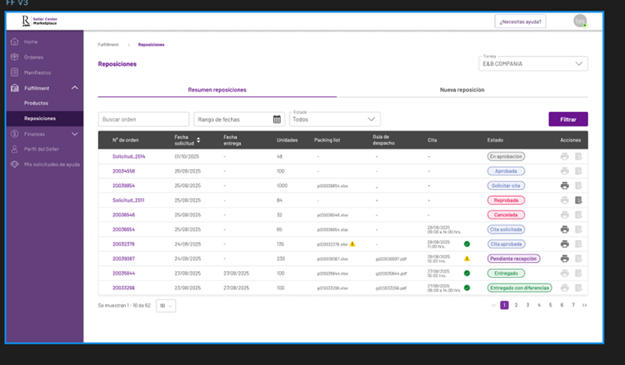Open the user avatar at top right
Viewport: 625px width, 365px height.
click(580, 21)
